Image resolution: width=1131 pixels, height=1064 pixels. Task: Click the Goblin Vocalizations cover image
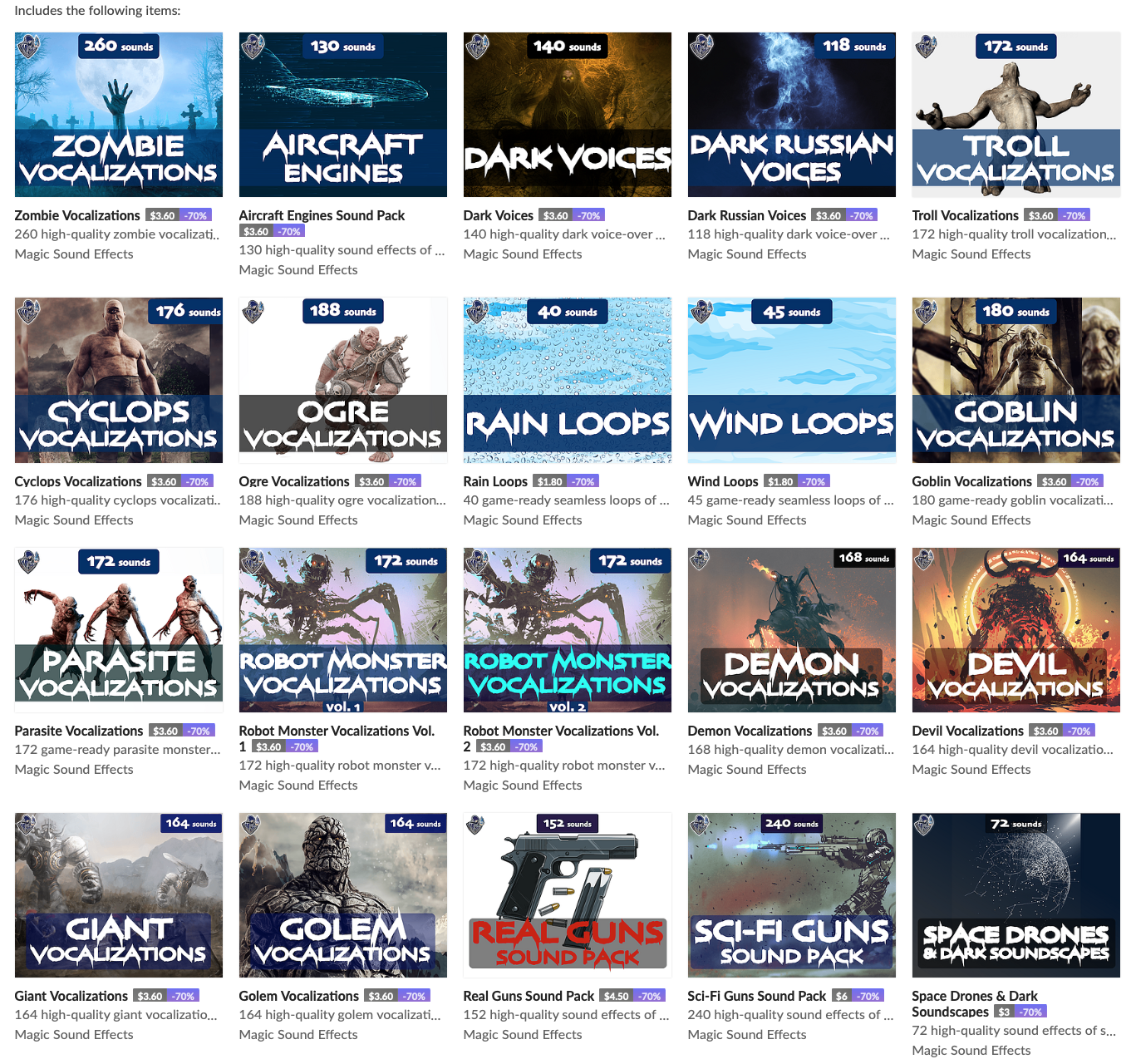(1016, 380)
